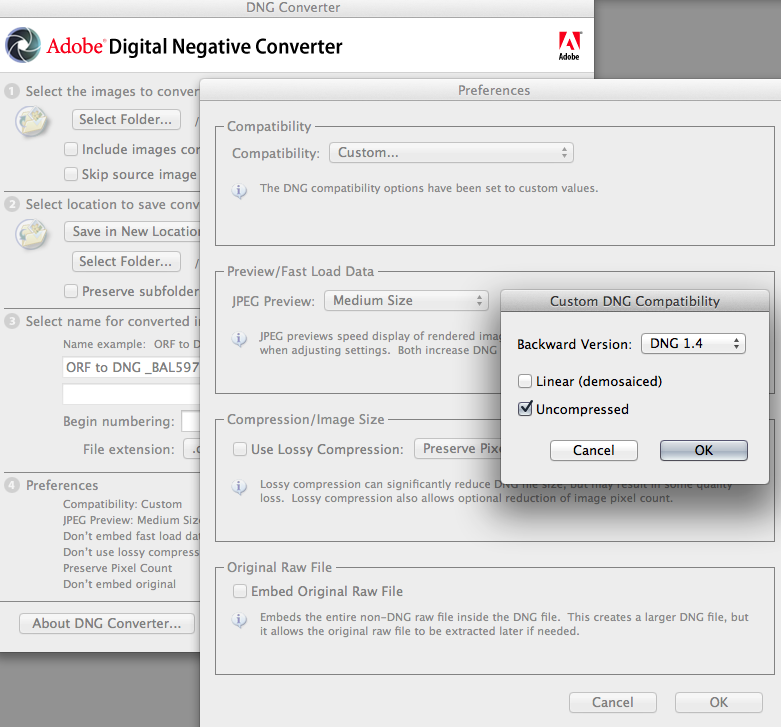The image size is (781, 727).
Task: Click the 'Name example: ORF to D' text
Action: click(131, 344)
